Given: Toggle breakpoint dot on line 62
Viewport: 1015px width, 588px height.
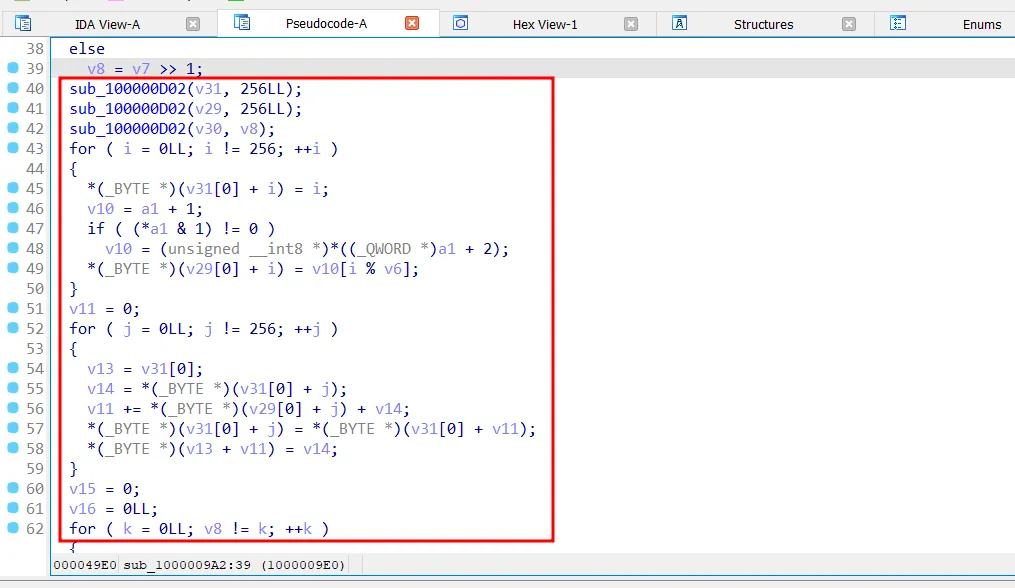Looking at the screenshot, I should (x=13, y=528).
